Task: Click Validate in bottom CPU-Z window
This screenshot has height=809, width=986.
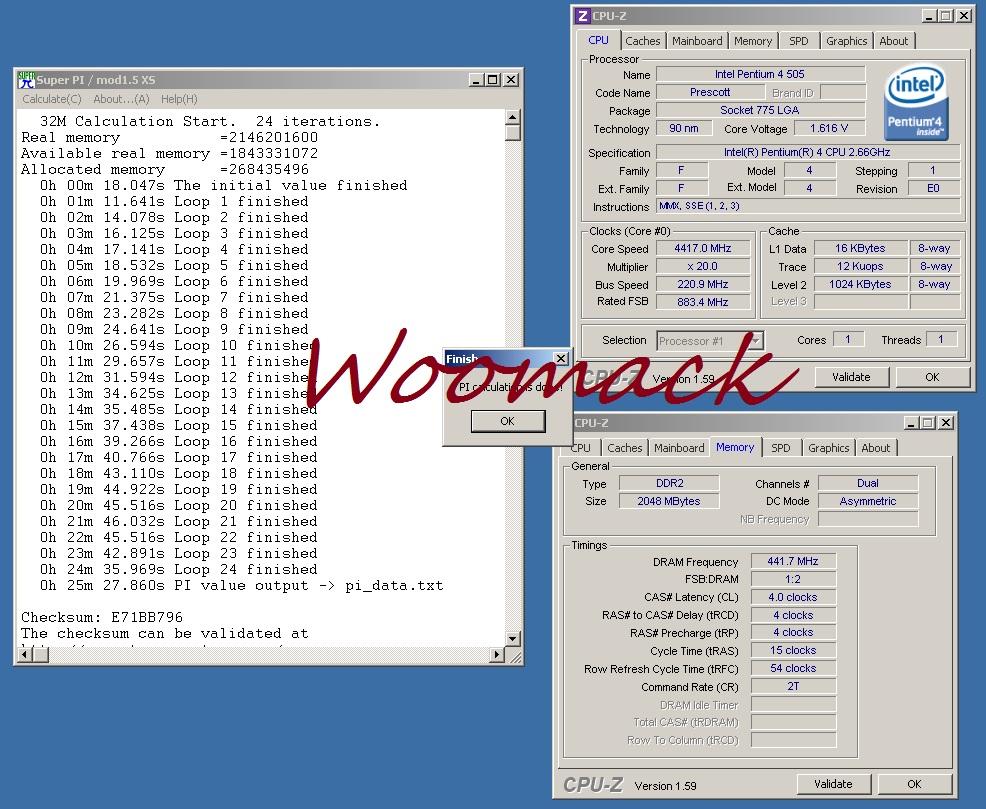Action: [x=833, y=784]
